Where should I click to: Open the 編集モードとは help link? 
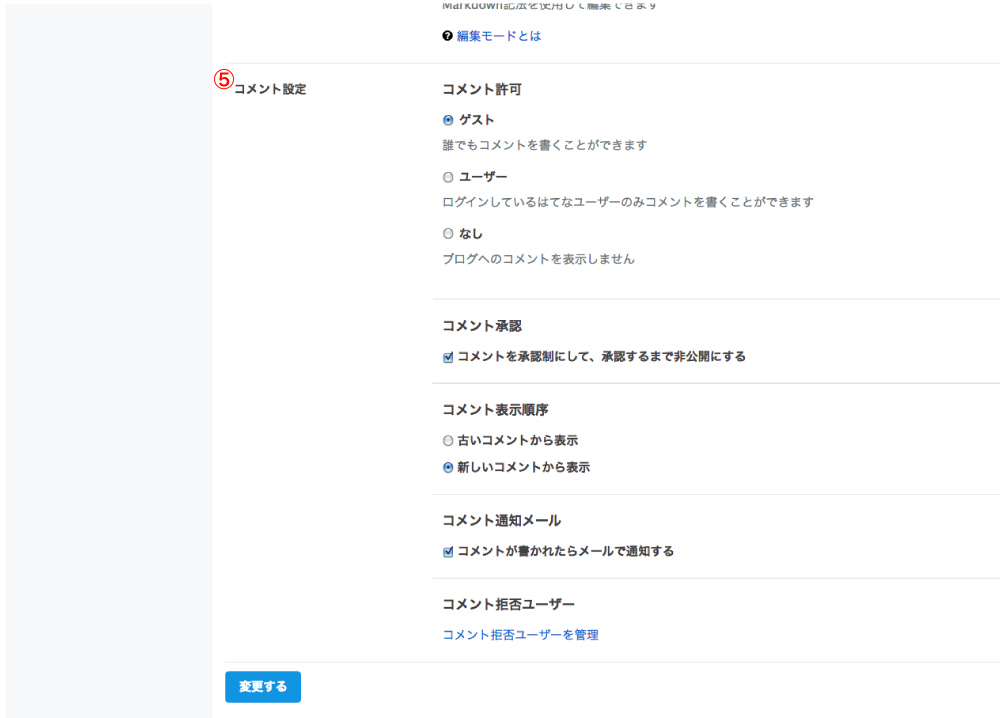click(x=499, y=36)
